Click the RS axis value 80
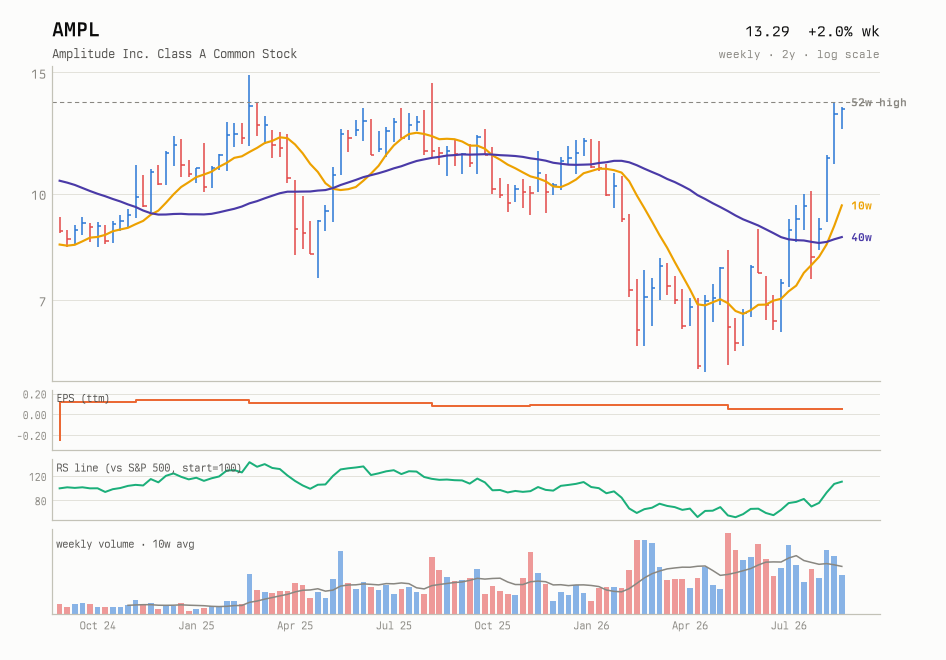Screen dimensions: 946x660 click(40, 501)
